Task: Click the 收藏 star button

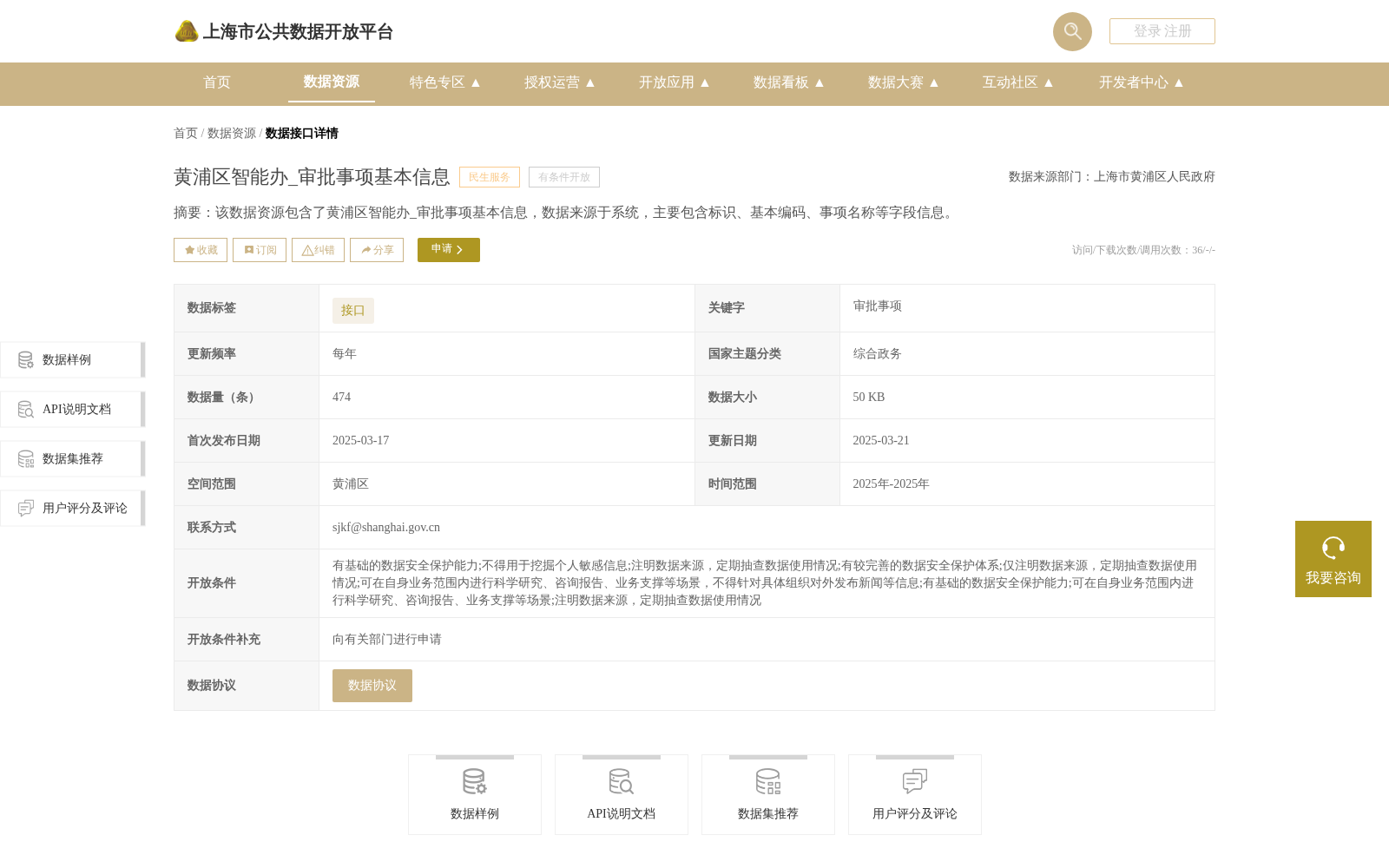Action: point(201,250)
